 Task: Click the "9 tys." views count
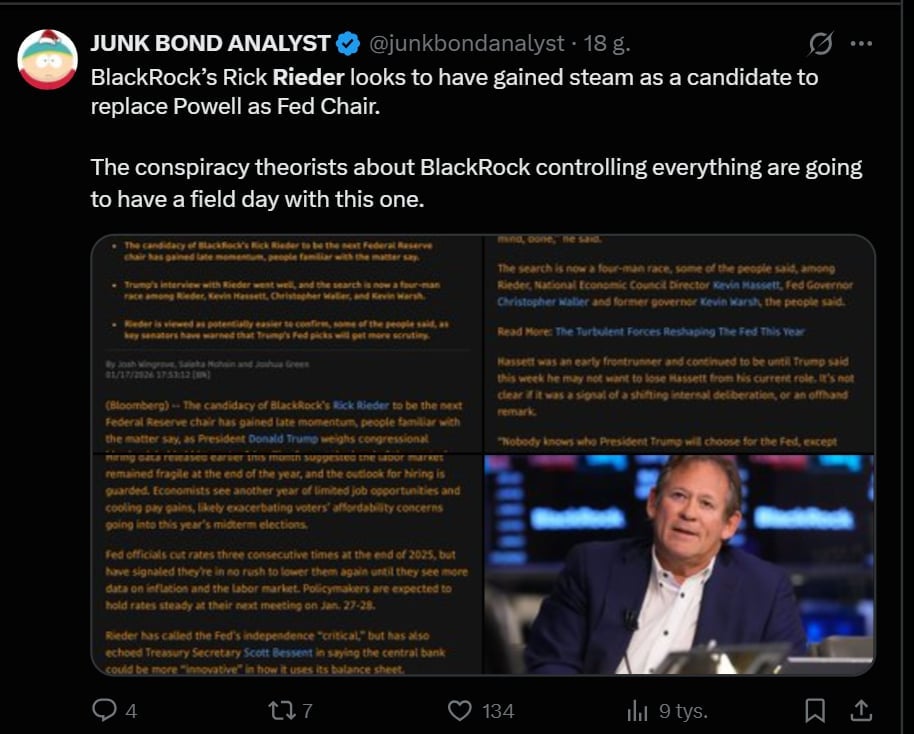[x=683, y=711]
